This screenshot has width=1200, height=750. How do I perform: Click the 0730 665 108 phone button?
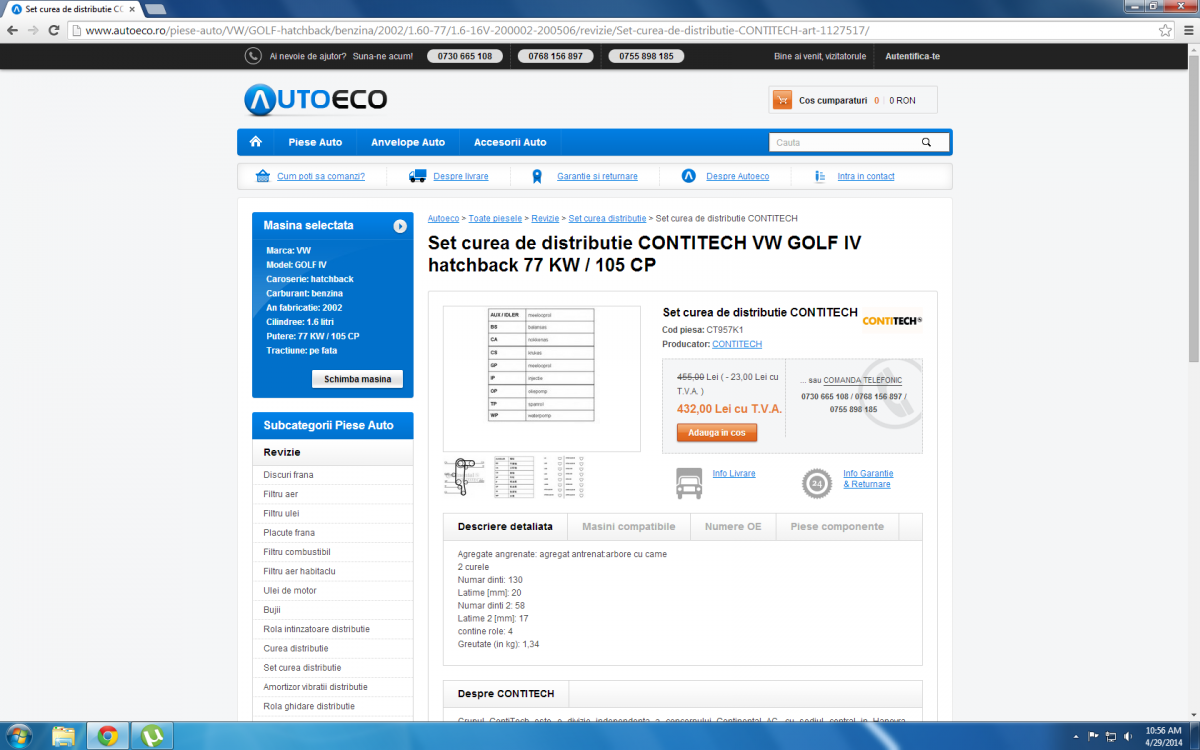(465, 56)
